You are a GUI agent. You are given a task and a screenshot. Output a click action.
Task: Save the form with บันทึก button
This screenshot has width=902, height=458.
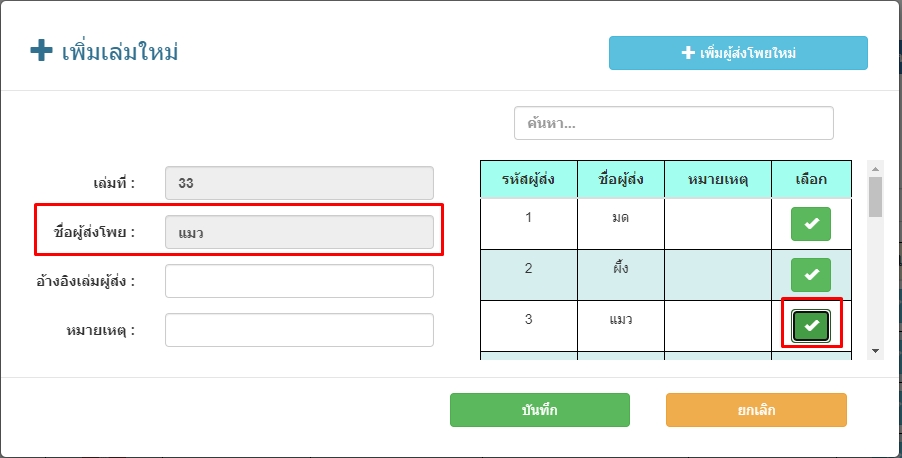coord(539,410)
